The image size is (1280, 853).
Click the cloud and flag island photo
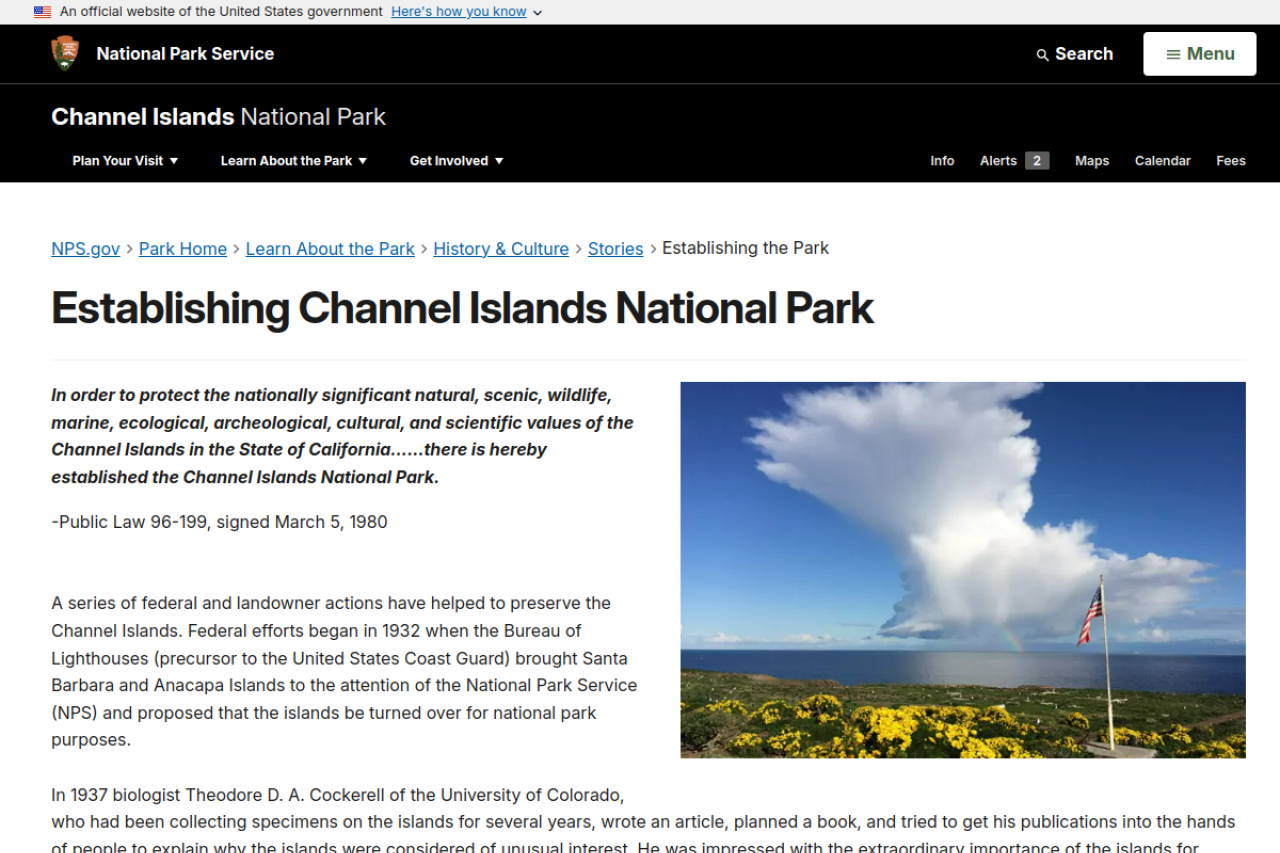[963, 570]
